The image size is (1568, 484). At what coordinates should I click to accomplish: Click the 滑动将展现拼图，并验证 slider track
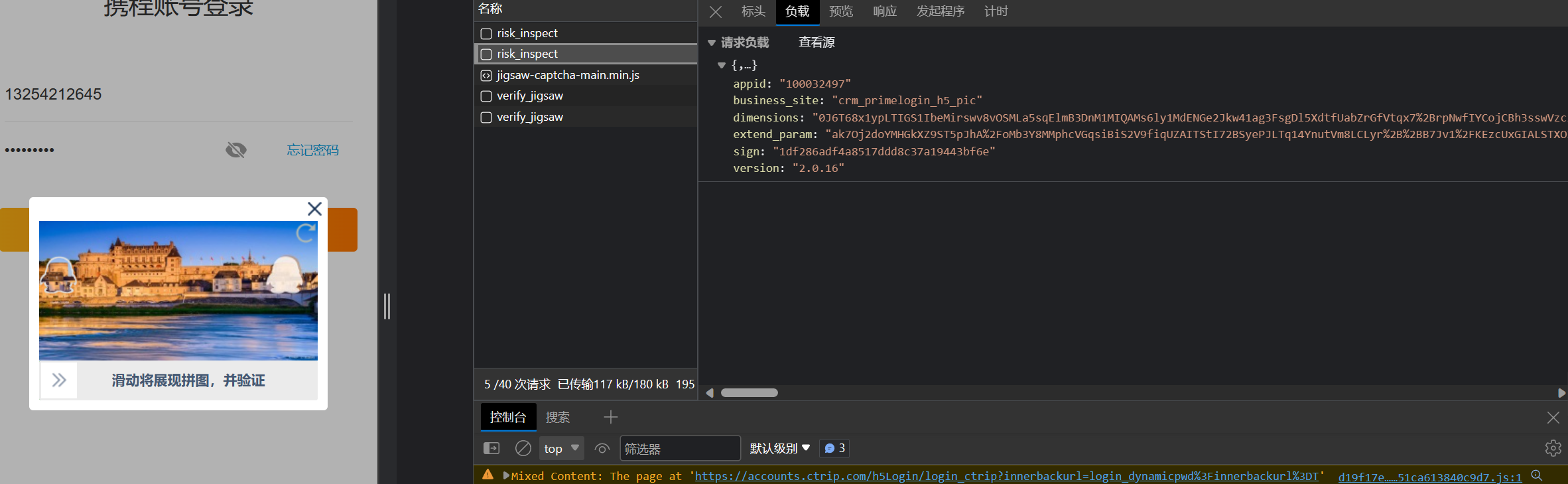point(178,380)
